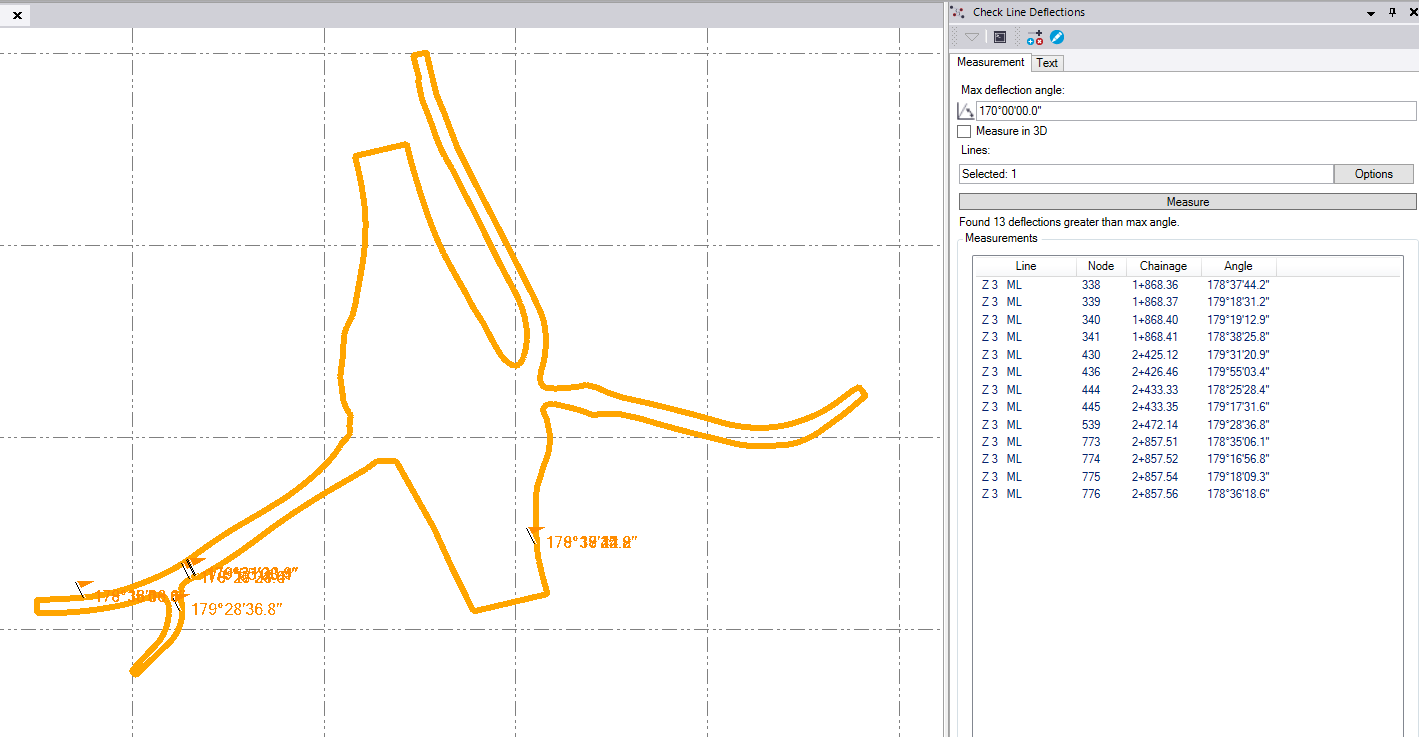Screen dimensions: 1419x737
Task: Click the gray triangle toolbar dropdown icon
Action: [x=971, y=37]
